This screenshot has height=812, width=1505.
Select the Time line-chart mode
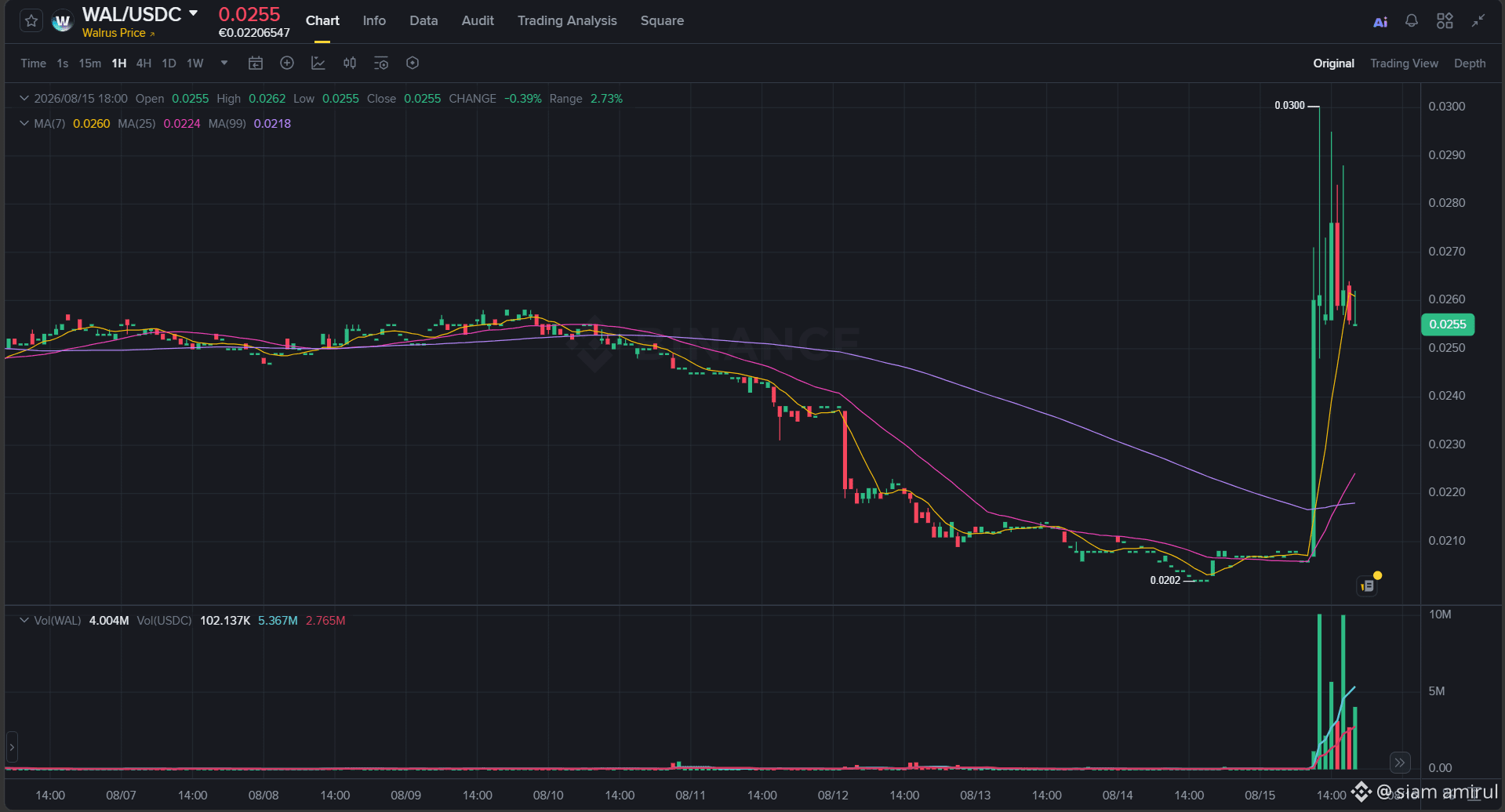[33, 63]
